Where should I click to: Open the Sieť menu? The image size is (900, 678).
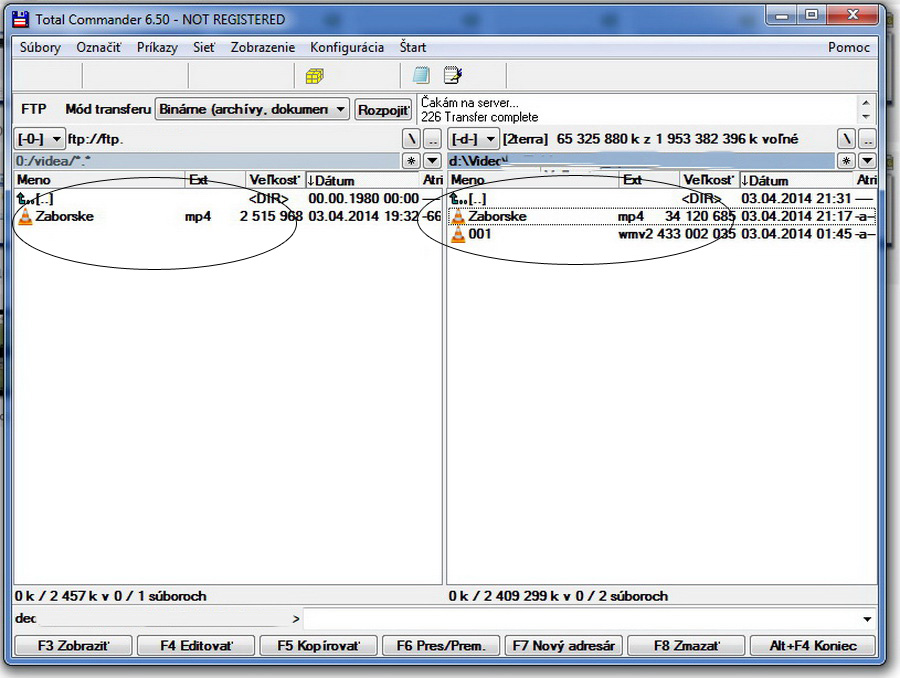(x=204, y=48)
